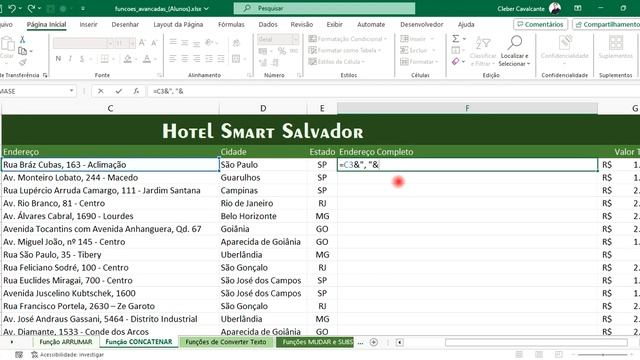Select cell Av. Monteiro Lobato, 244 - Macedo
The height and width of the screenshot is (360, 640).
pyautogui.click(x=110, y=178)
